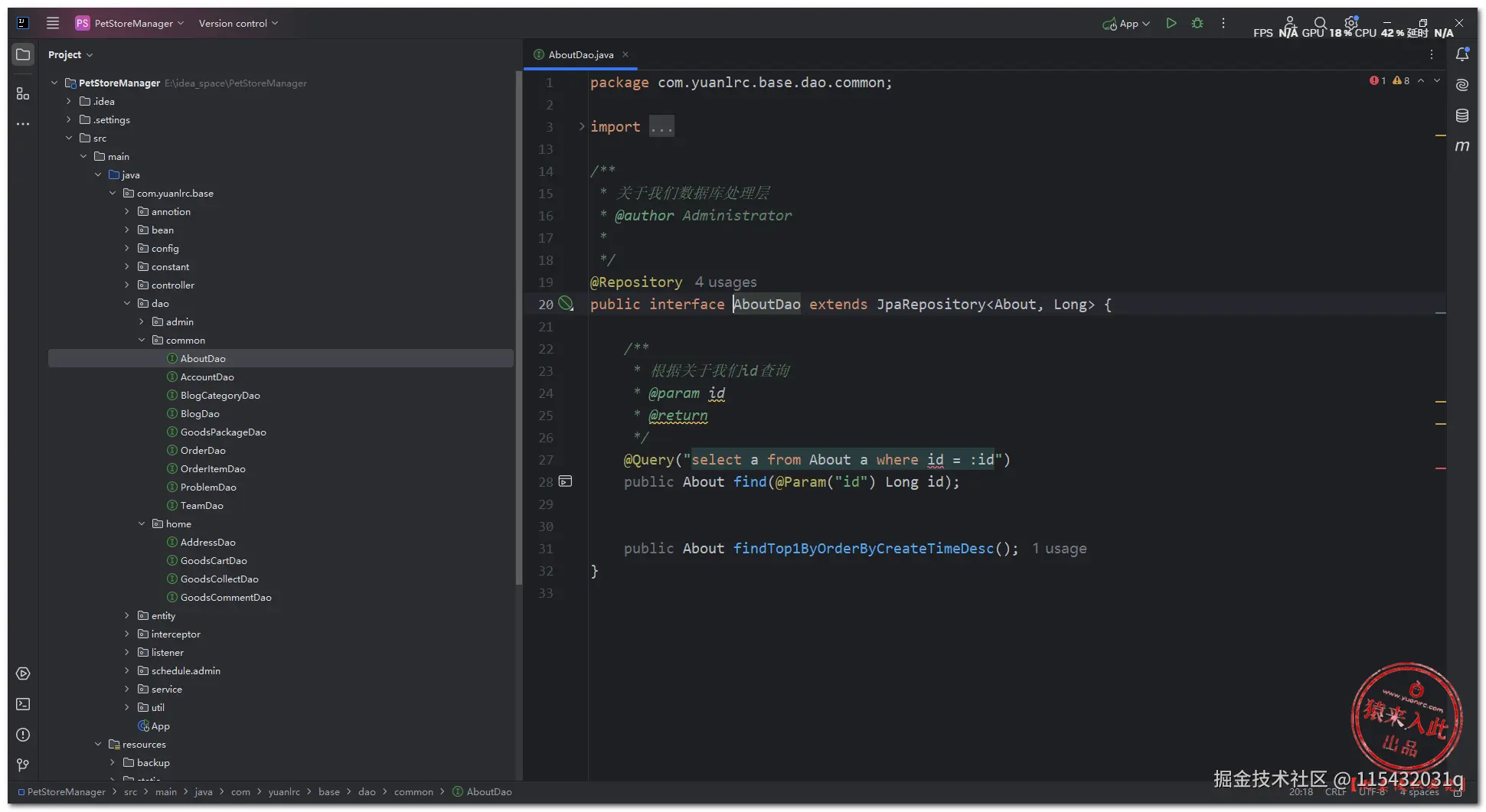Open more run actions menu
Viewport: 1486px width, 812px height.
[1223, 23]
